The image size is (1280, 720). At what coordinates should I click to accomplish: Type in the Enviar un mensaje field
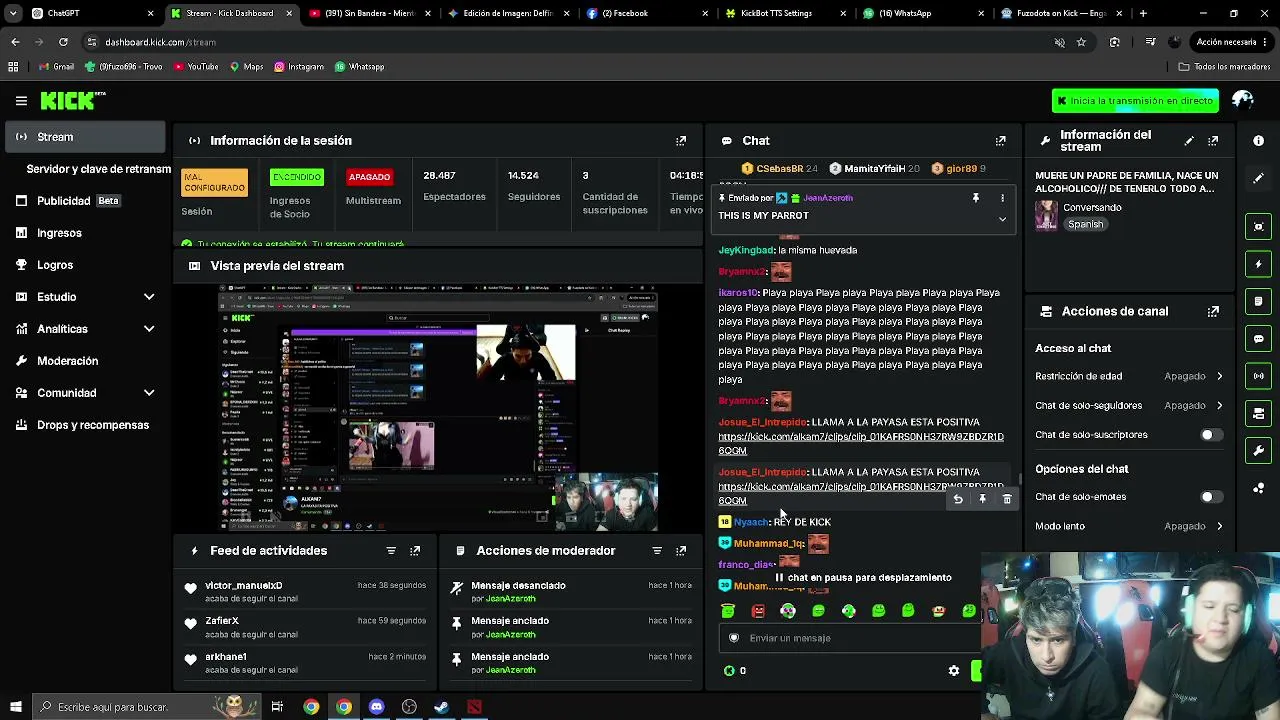(x=850, y=638)
